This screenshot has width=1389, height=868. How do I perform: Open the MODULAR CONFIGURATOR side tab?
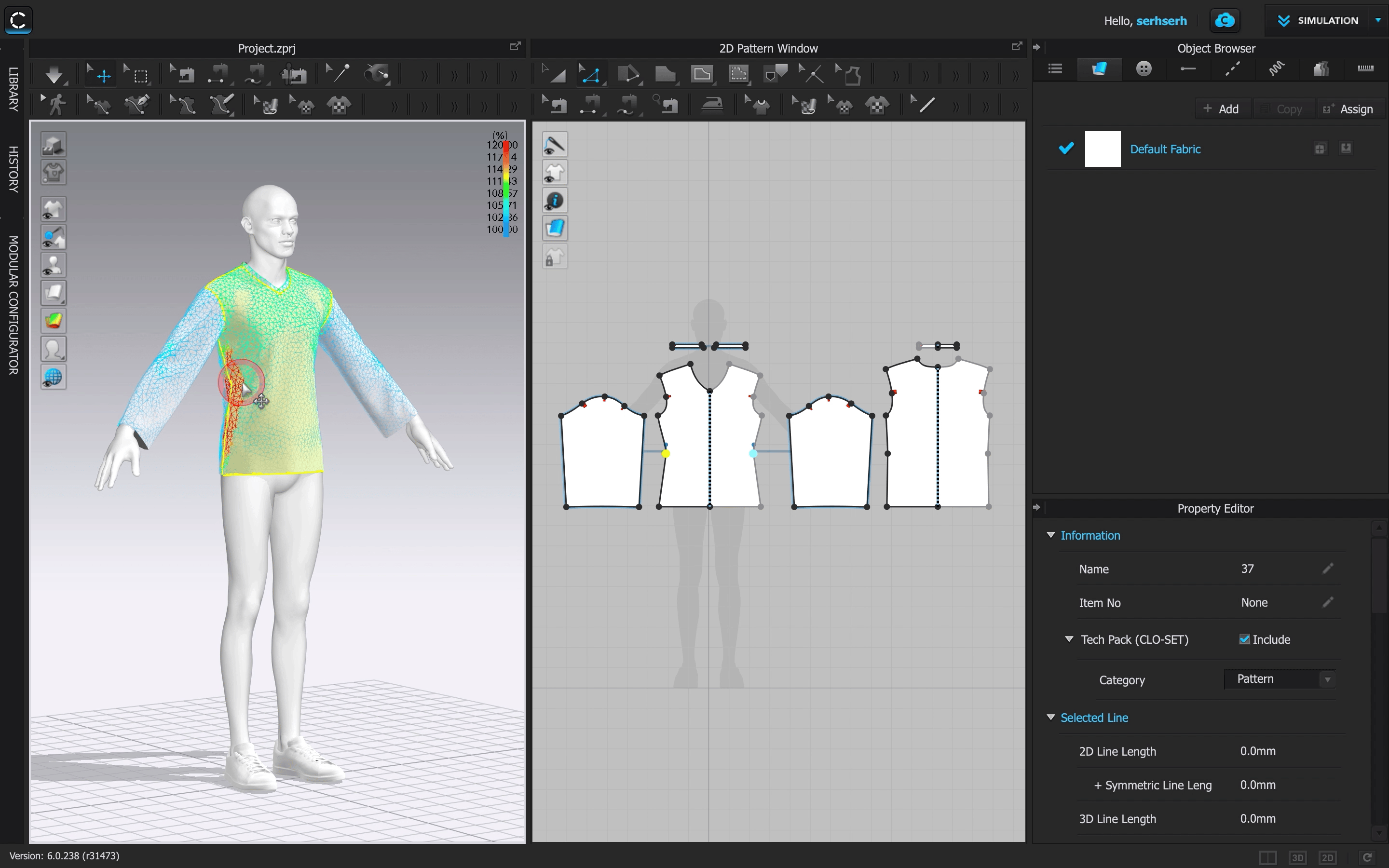(x=13, y=304)
